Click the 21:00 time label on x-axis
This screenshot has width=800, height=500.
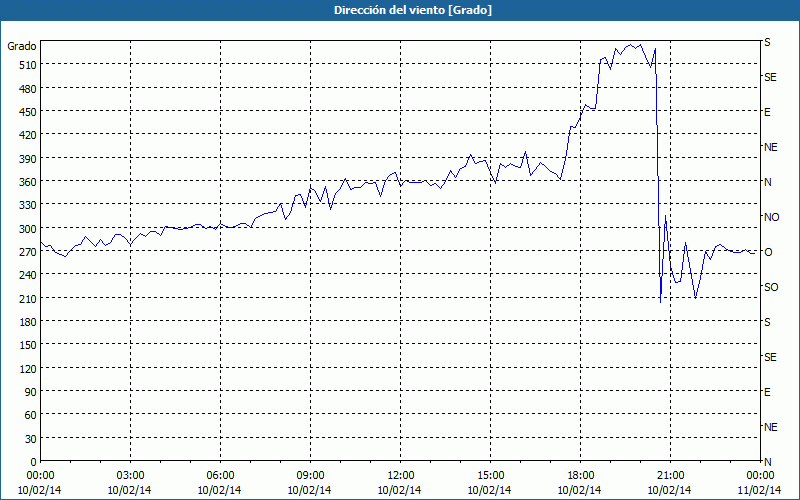pyautogui.click(x=670, y=476)
